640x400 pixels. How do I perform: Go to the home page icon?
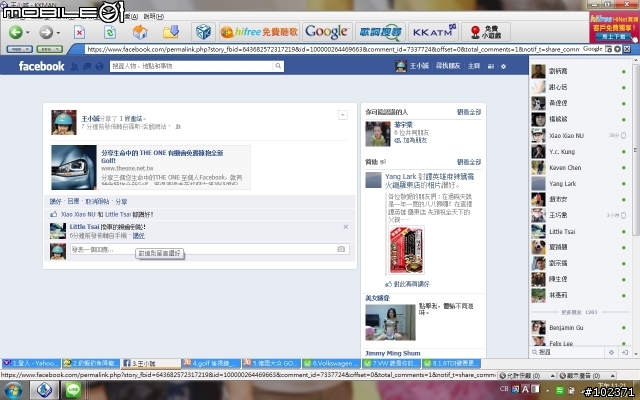coord(140,32)
